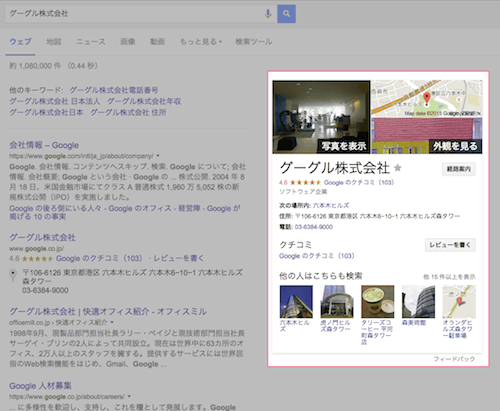Click the 森美術館 thumbnail
Viewport: 500px width, 411px height.
pyautogui.click(x=418, y=301)
